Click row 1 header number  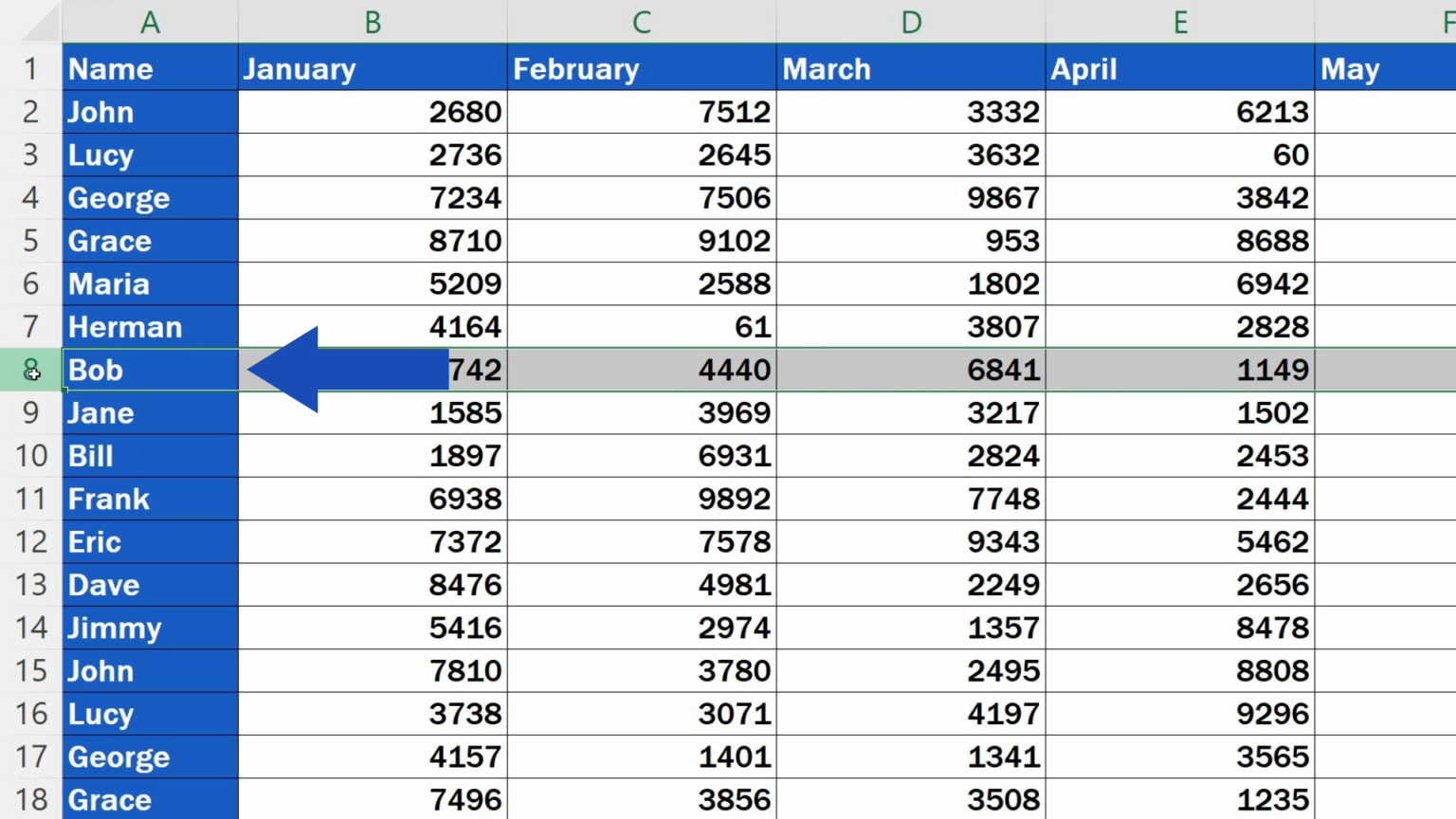(30, 69)
